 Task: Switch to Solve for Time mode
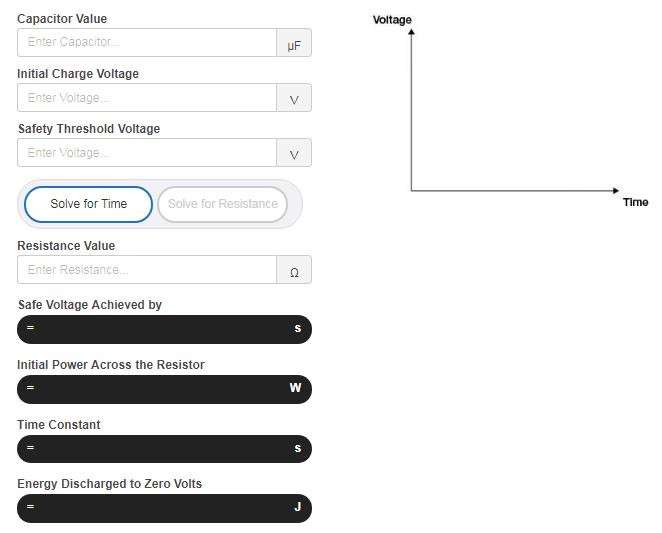[x=89, y=204]
